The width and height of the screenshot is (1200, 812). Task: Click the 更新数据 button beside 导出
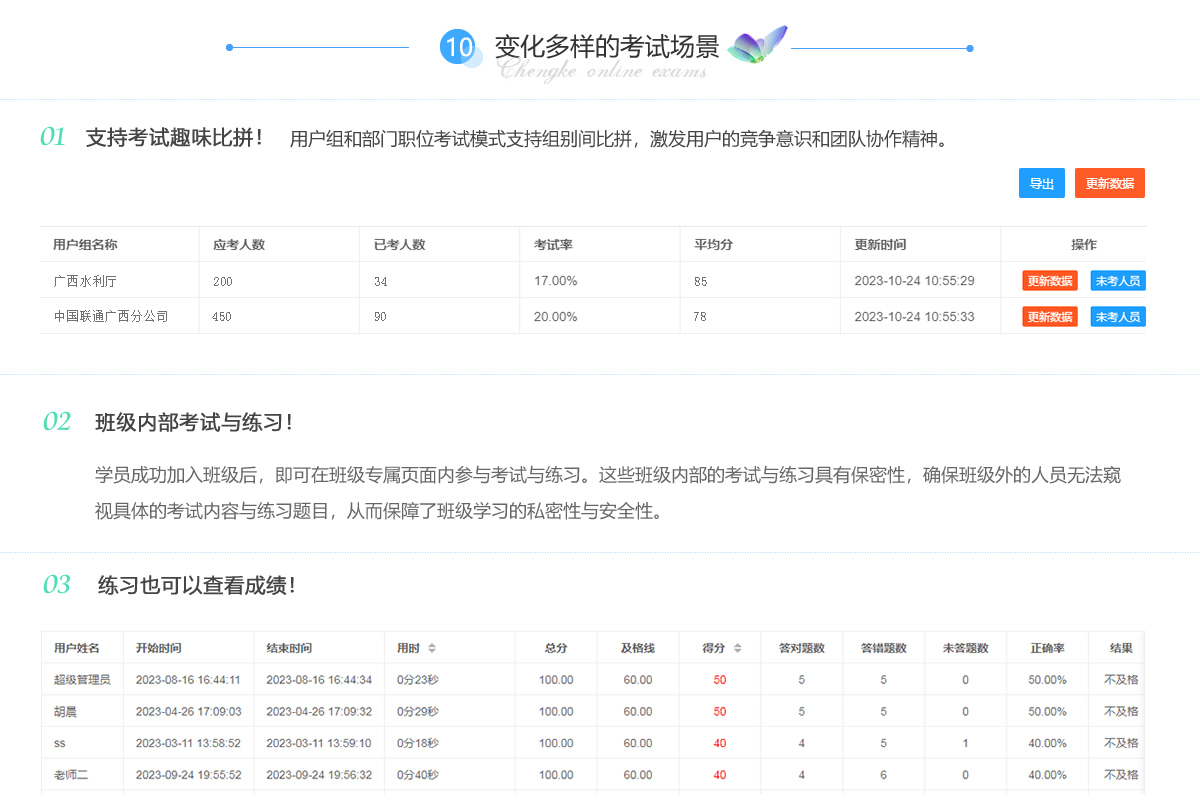pyautogui.click(x=1109, y=183)
